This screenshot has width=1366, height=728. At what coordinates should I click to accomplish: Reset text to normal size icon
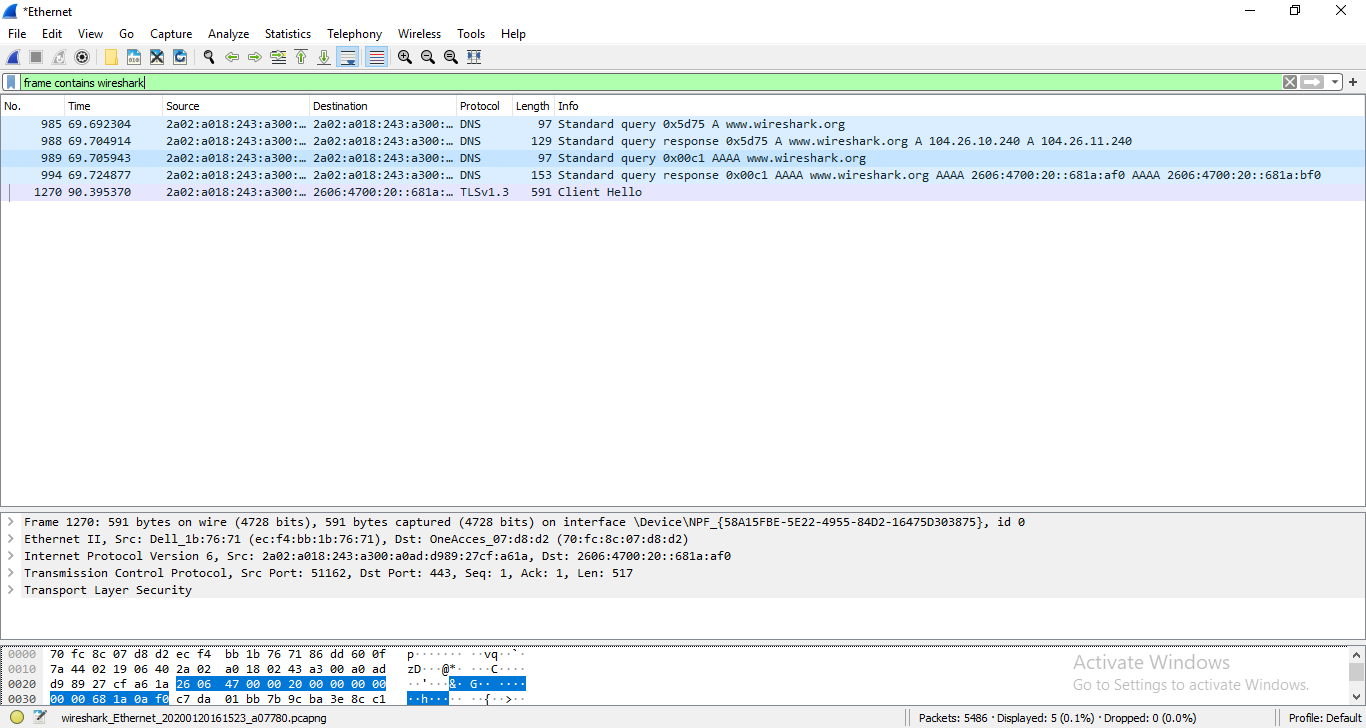(x=451, y=57)
